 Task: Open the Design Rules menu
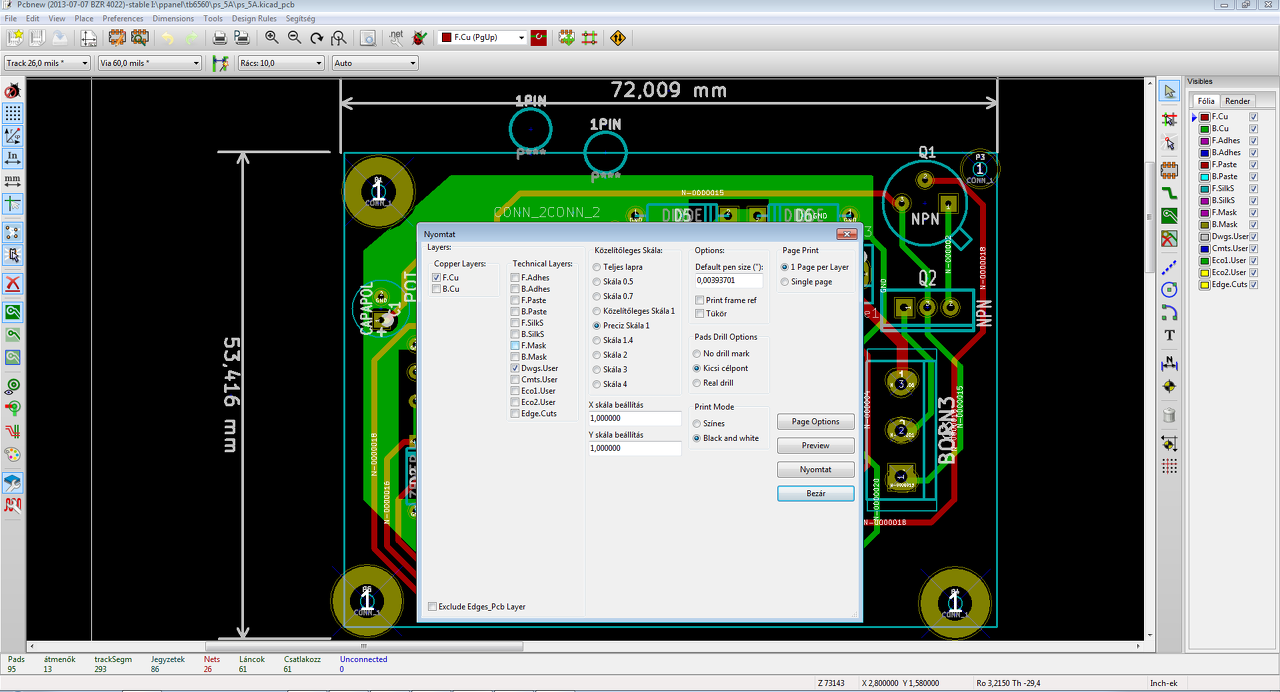[x=254, y=18]
